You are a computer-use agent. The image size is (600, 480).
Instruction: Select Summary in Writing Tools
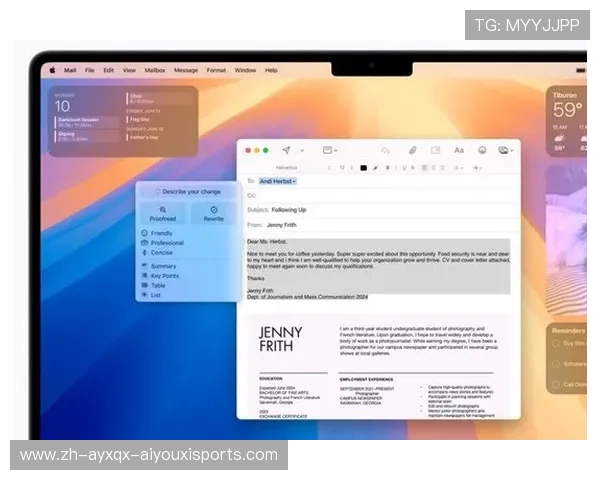point(159,266)
